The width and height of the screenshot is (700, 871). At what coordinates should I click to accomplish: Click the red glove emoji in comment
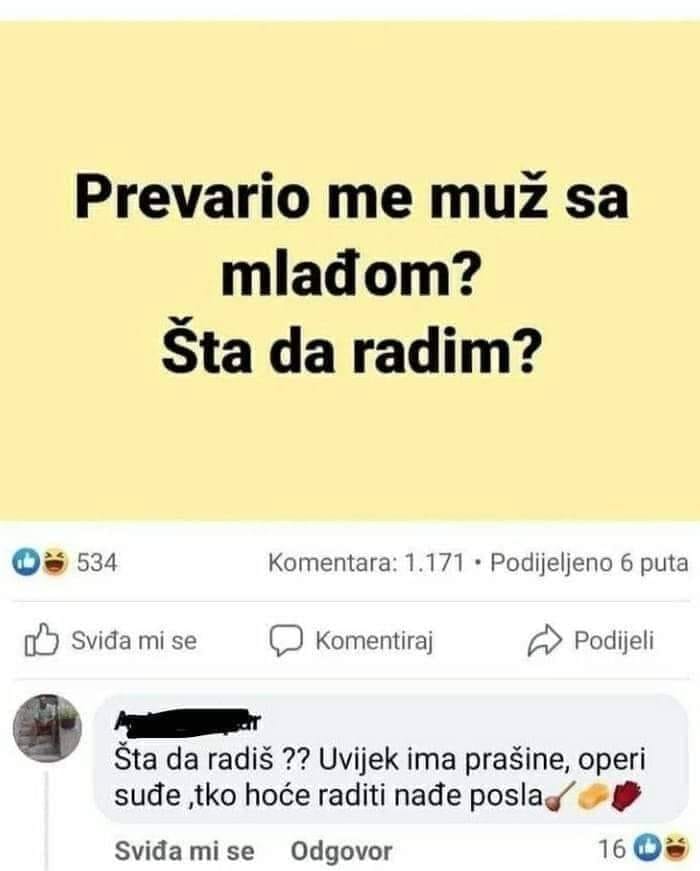click(x=627, y=795)
